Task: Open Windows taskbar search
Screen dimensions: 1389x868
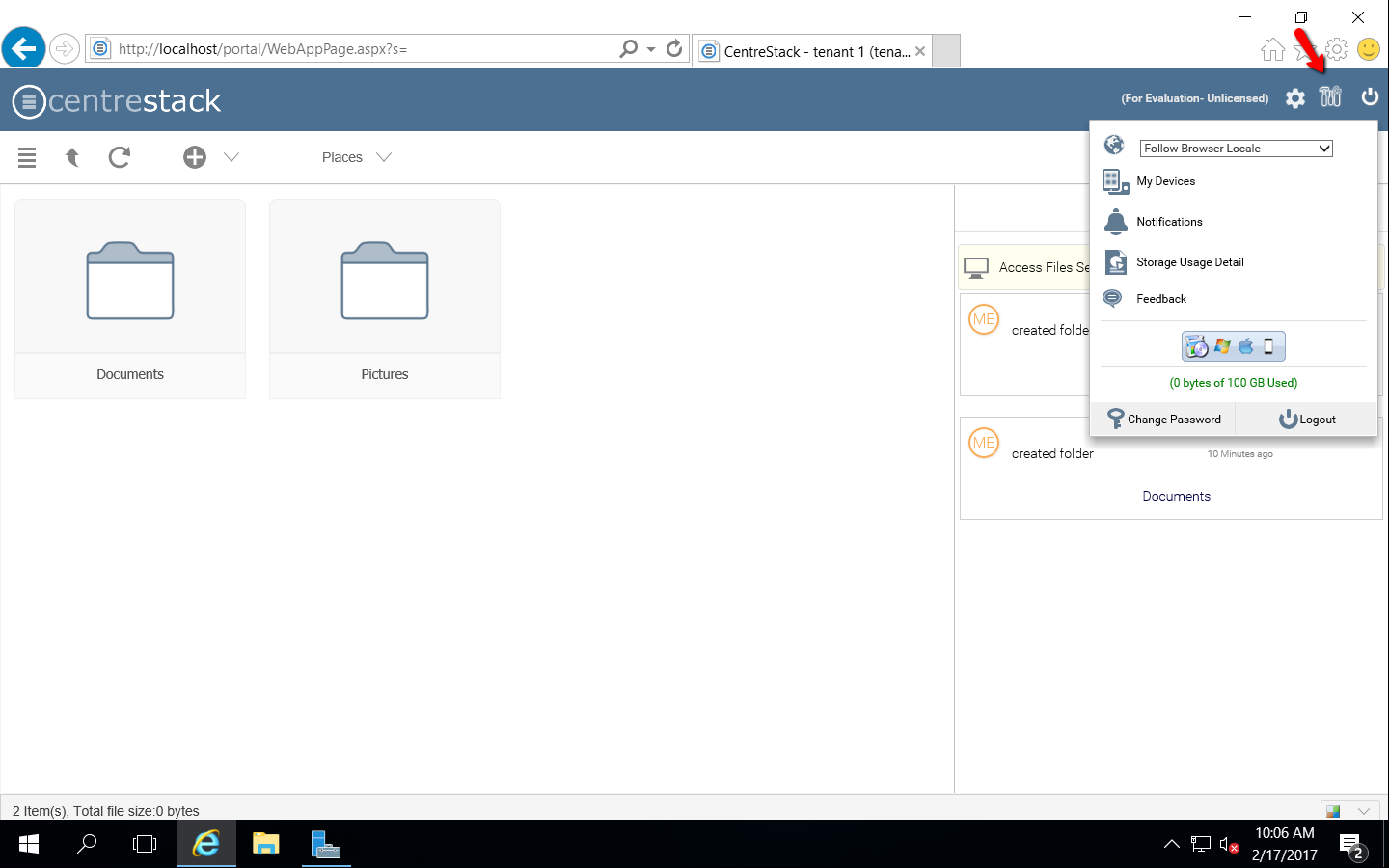Action: 87,844
